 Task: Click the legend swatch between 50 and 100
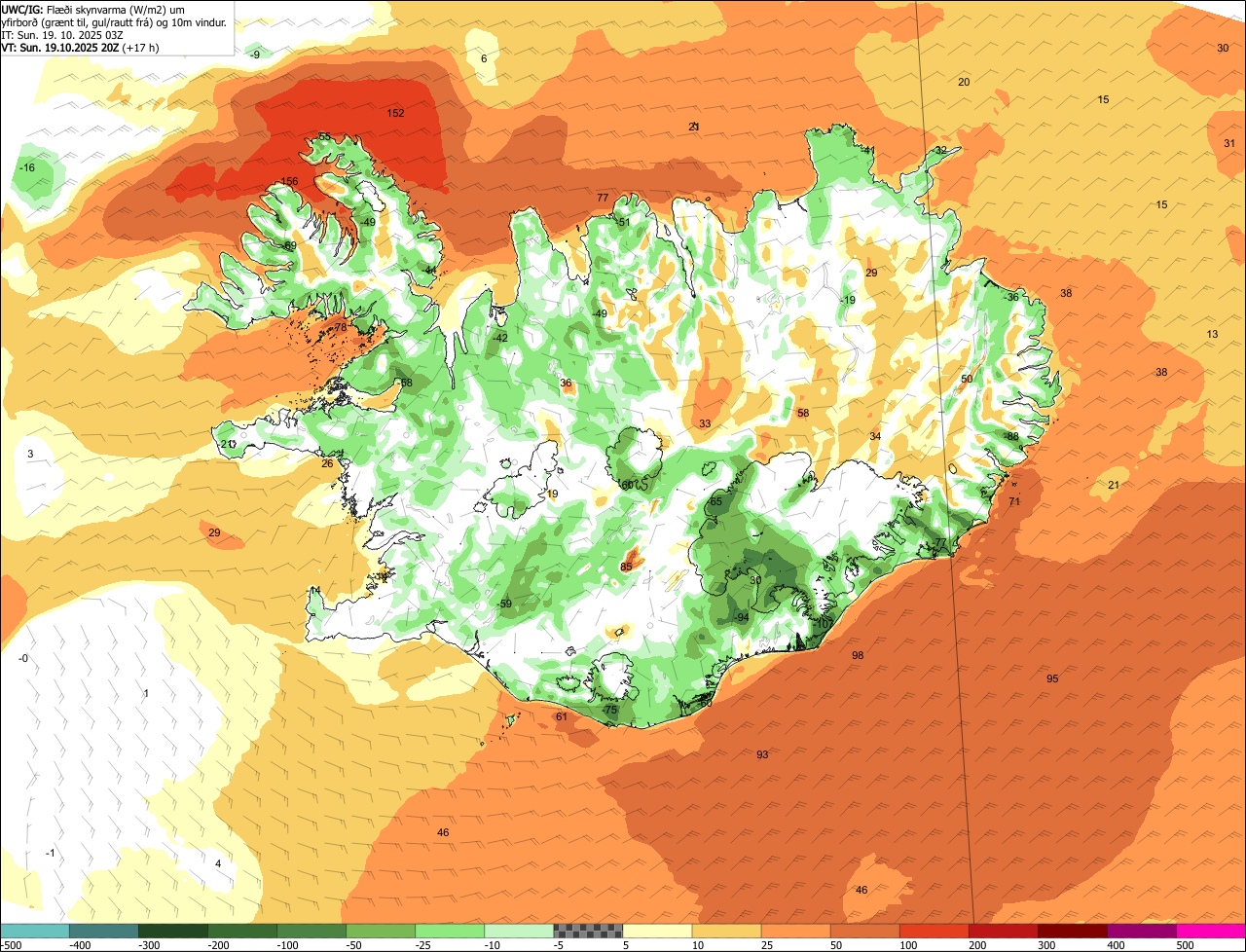pos(864,931)
